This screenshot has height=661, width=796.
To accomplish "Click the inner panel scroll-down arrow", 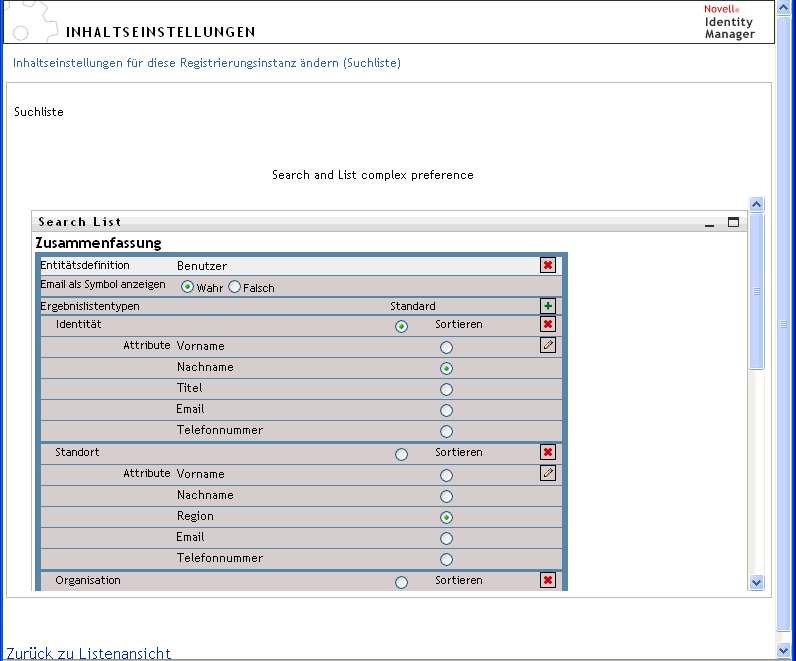I will (756, 582).
